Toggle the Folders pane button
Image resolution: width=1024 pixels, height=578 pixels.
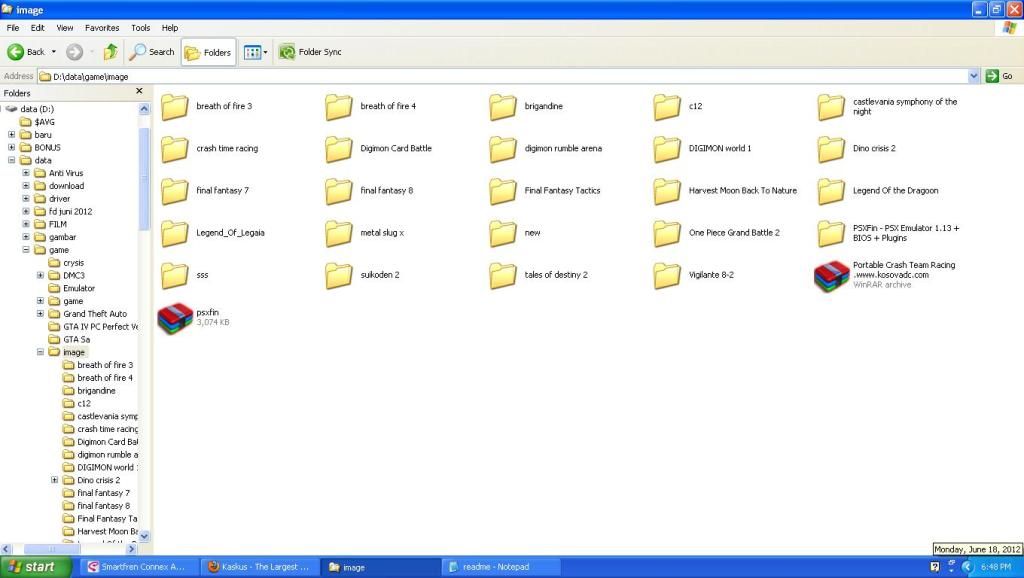[x=208, y=52]
